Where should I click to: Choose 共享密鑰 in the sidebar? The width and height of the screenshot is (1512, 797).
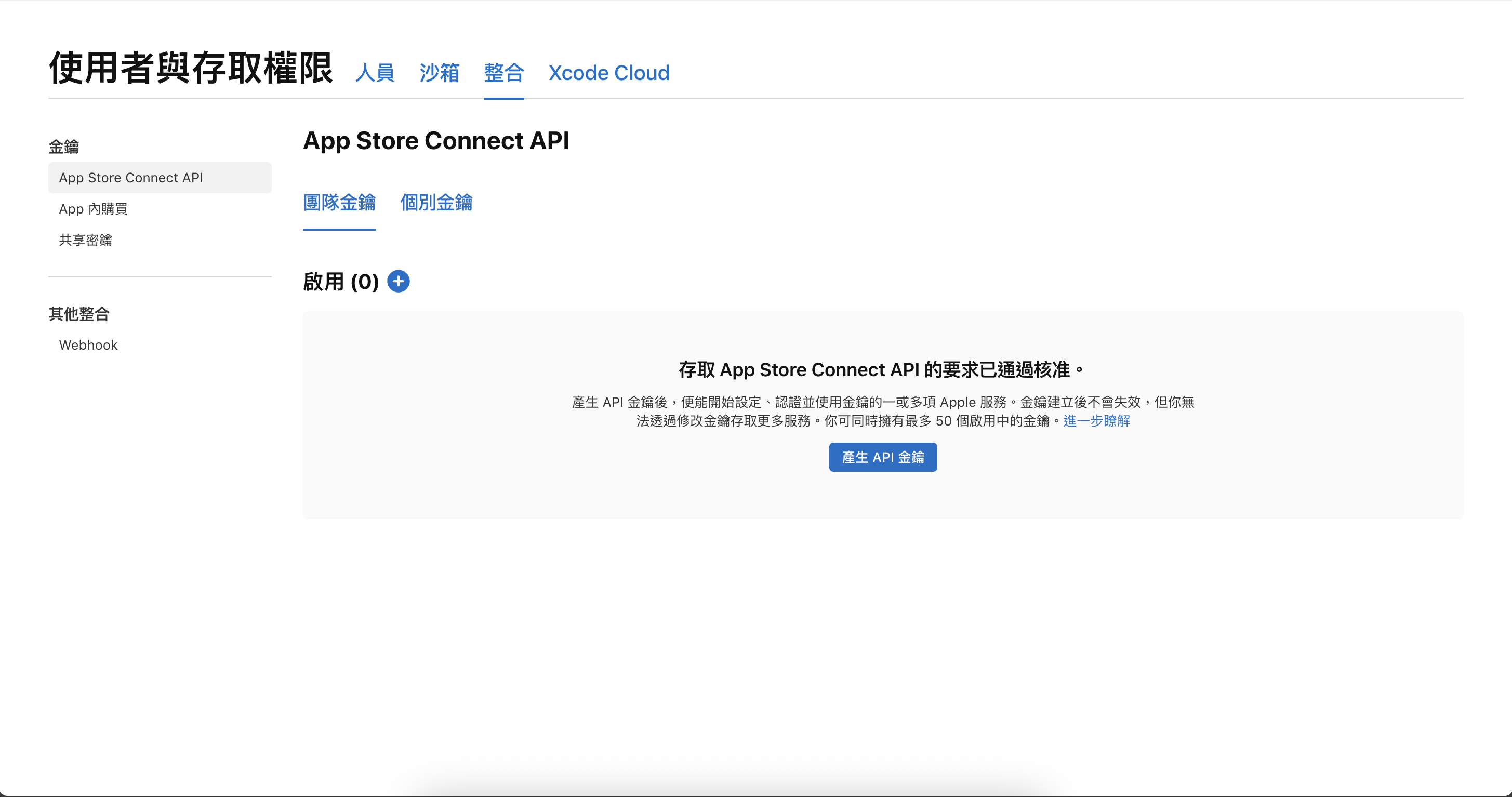point(86,240)
